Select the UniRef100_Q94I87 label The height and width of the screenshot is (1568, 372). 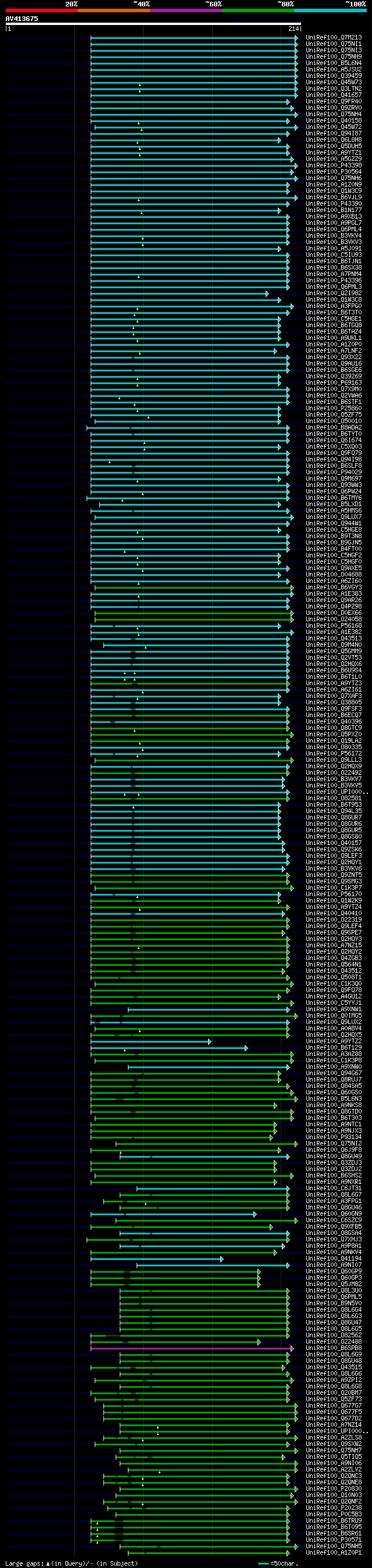334,133
